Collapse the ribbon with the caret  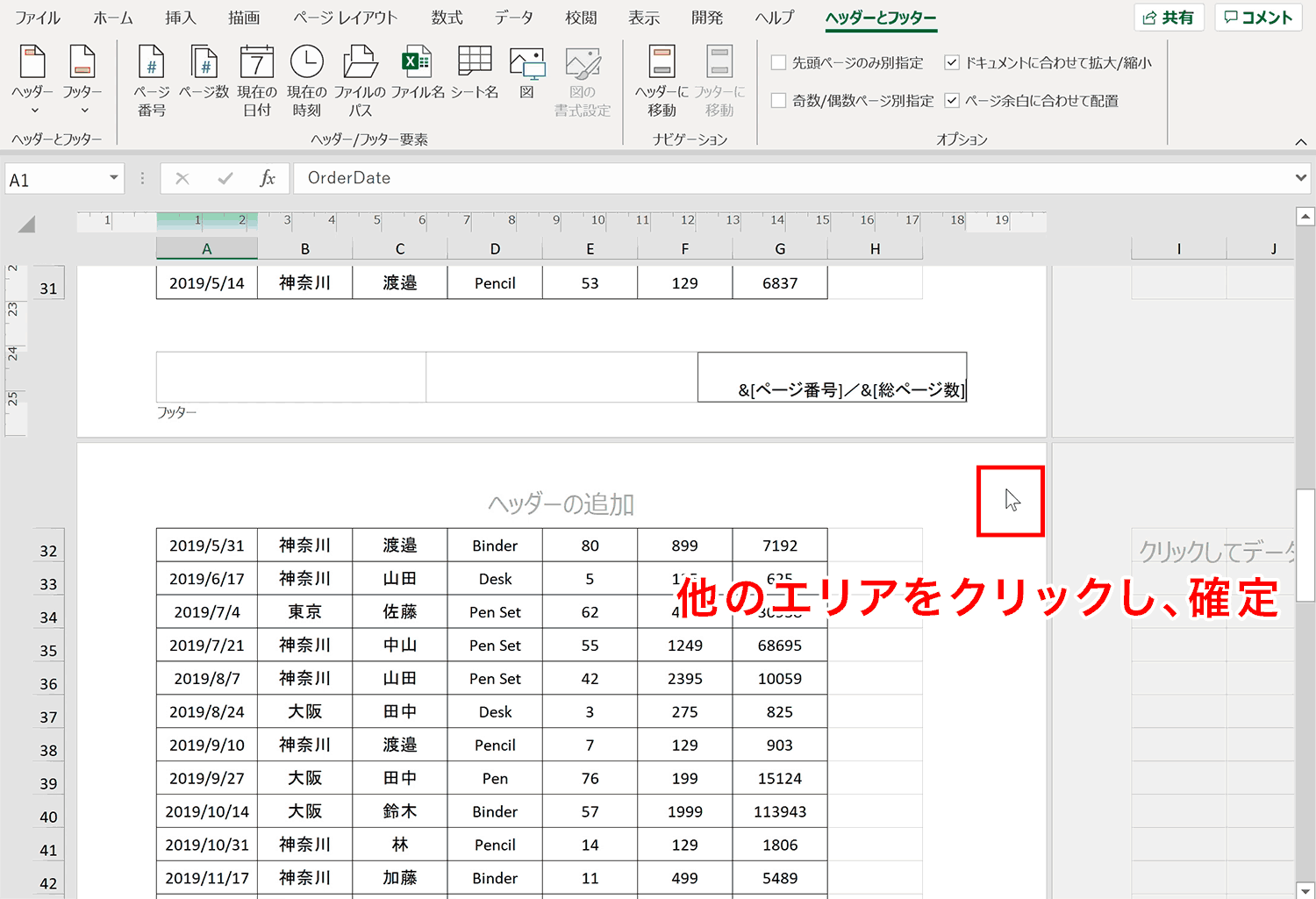(x=1300, y=142)
